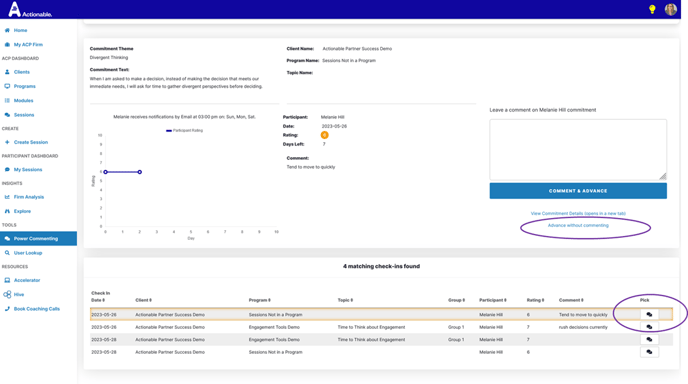The height and width of the screenshot is (384, 688).
Task: Click the Programs monitor icon
Action: click(x=7, y=86)
